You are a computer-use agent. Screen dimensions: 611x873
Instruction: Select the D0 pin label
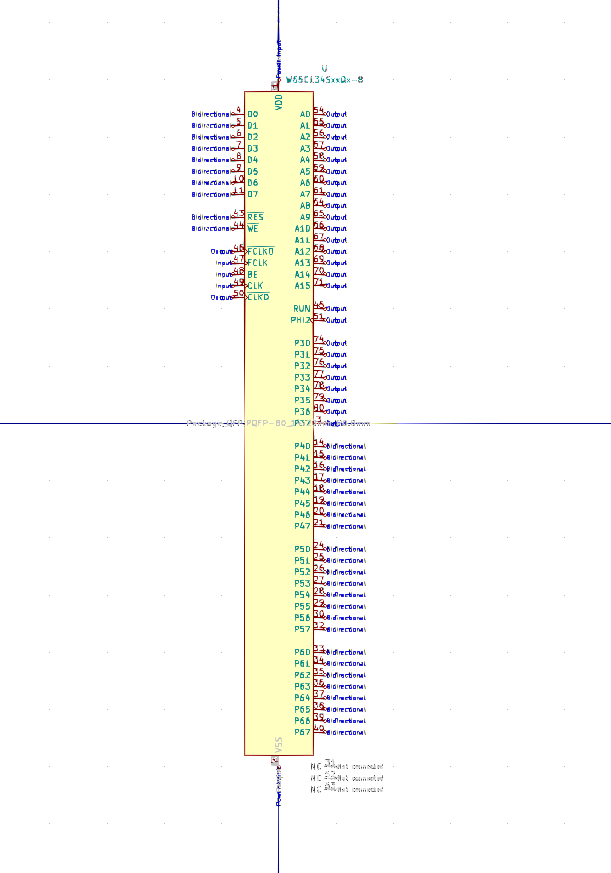pos(253,114)
